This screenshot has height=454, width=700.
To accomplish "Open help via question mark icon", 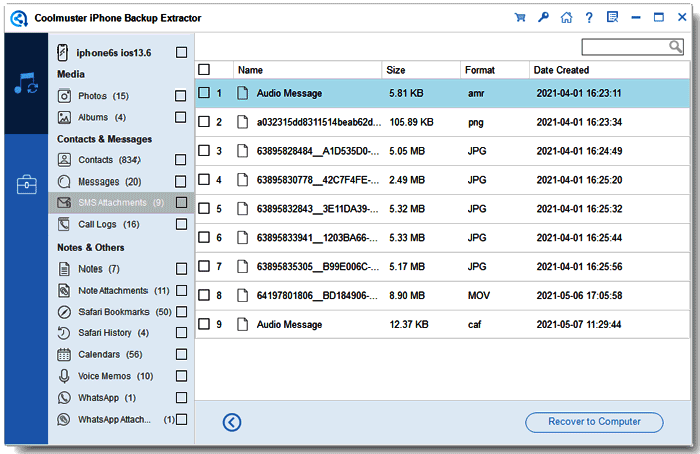I will pos(589,17).
